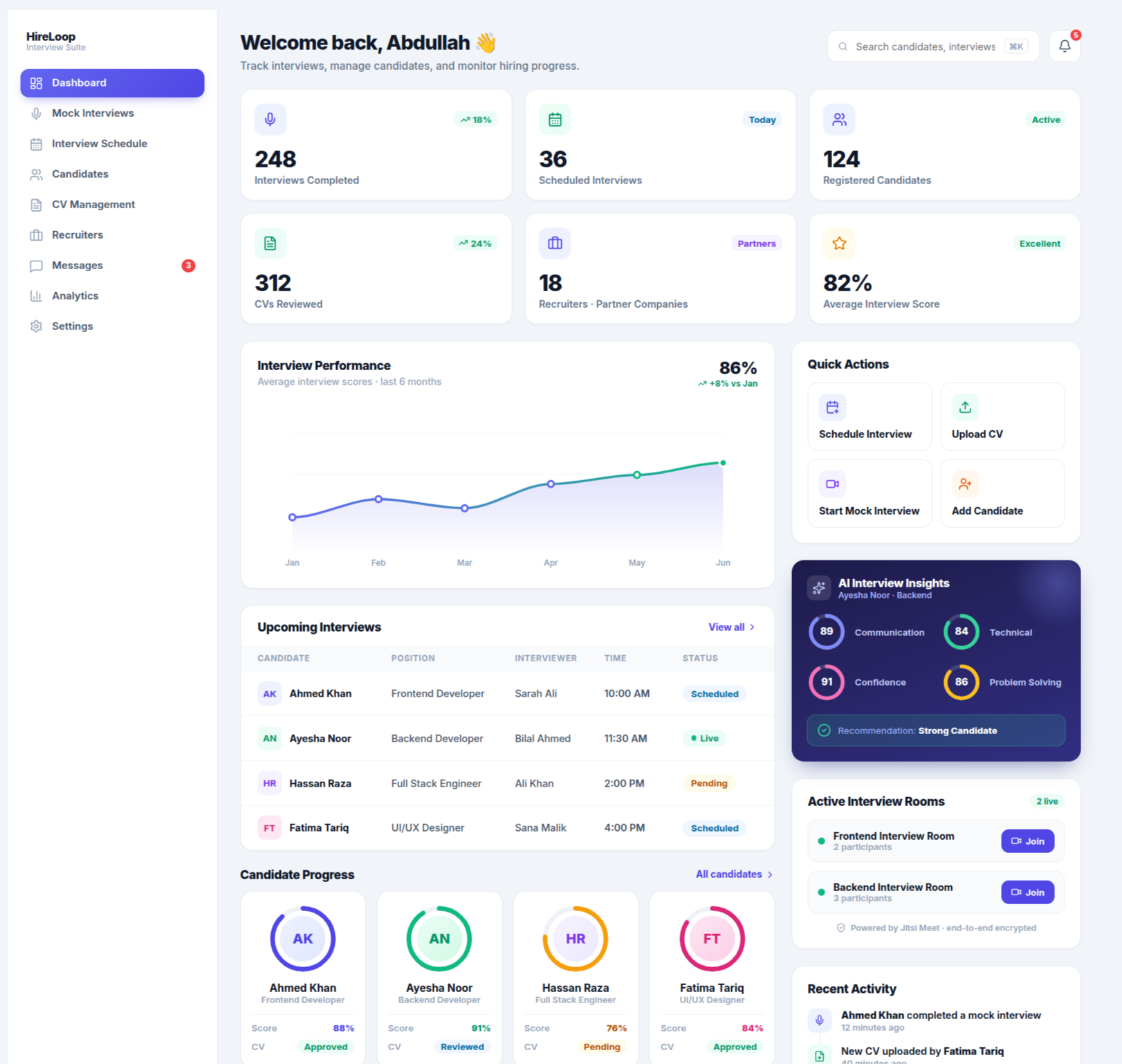Screen dimensions: 1122x1064
Task: Click the briefcase icon on Recruiters card
Action: click(x=555, y=244)
